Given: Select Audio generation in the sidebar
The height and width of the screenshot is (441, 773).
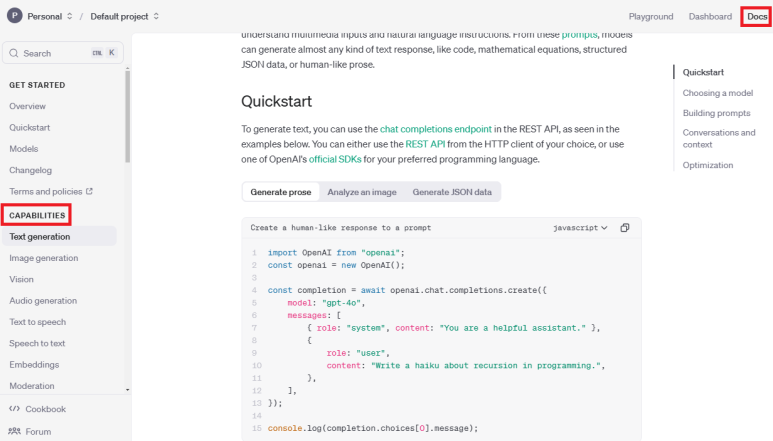Looking at the screenshot, I should (43, 300).
